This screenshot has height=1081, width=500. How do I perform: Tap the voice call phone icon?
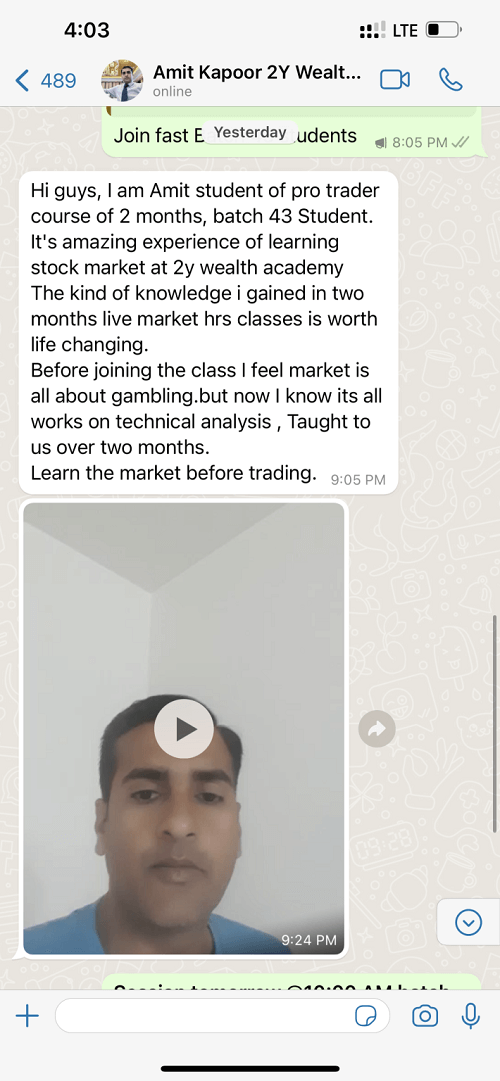click(450, 80)
